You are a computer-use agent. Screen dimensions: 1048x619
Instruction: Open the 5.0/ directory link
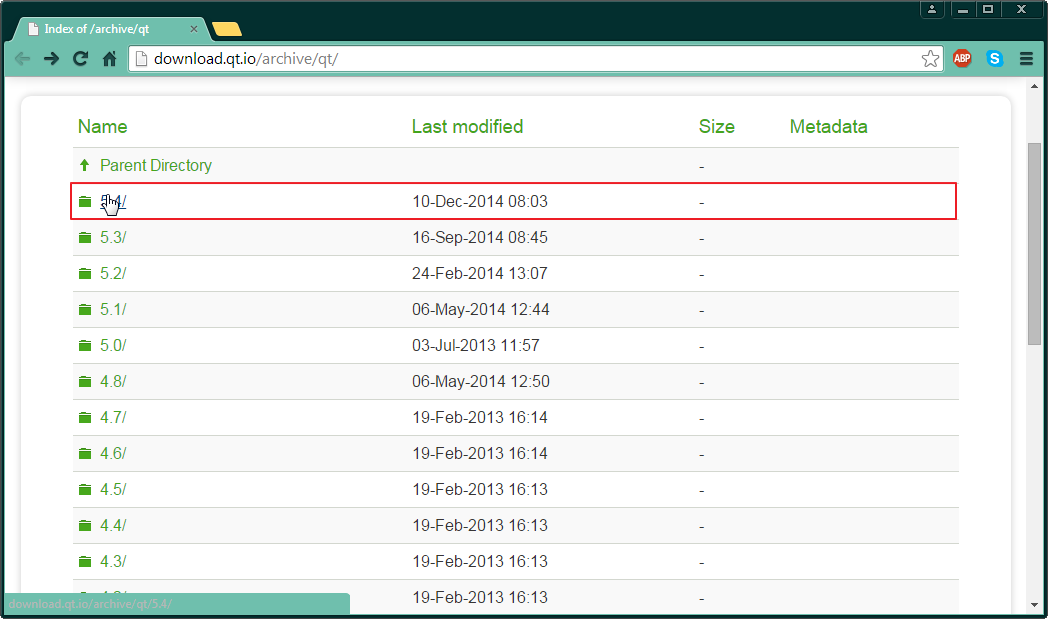(113, 346)
